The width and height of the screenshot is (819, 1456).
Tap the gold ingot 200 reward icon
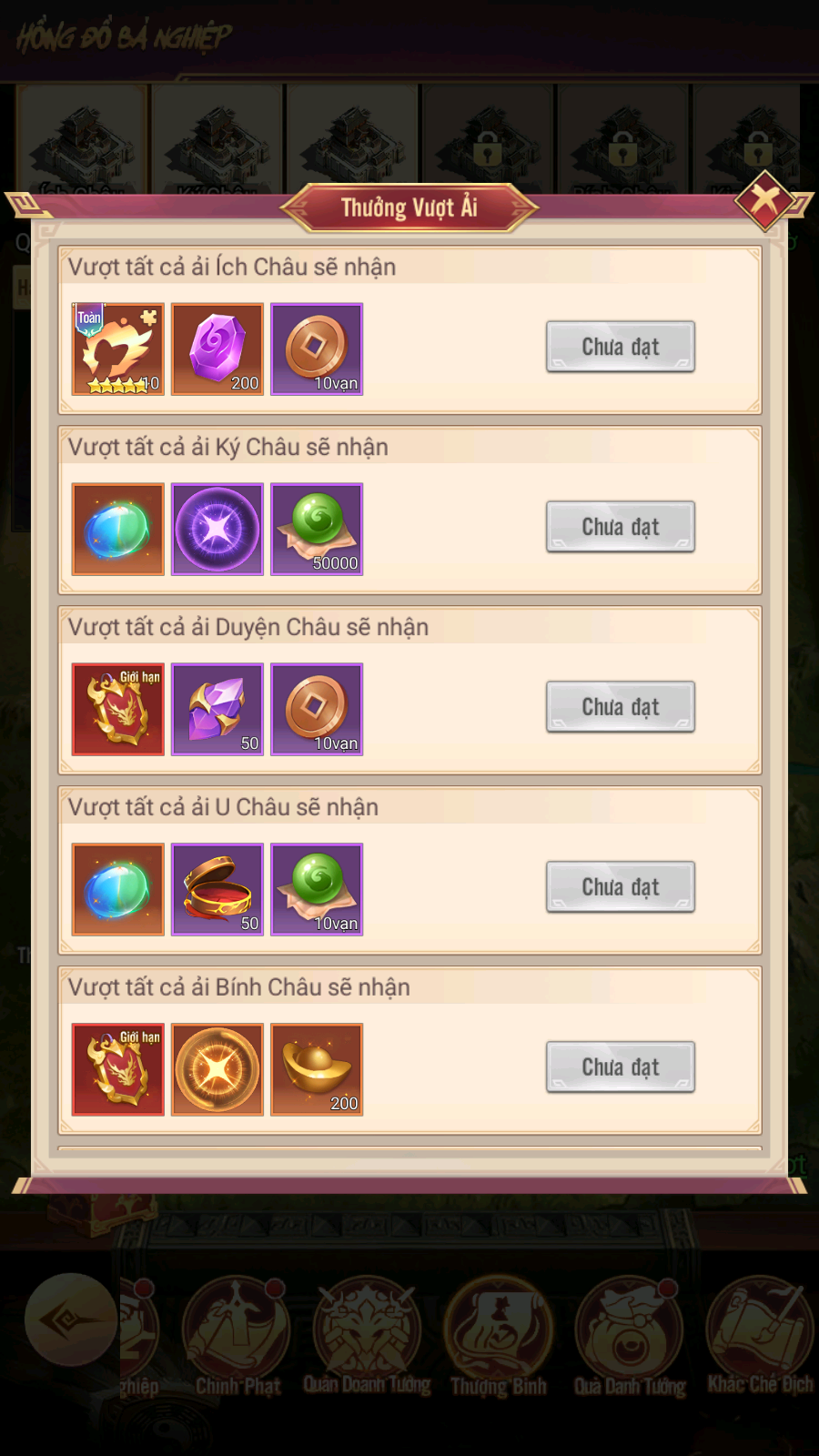317,1069
